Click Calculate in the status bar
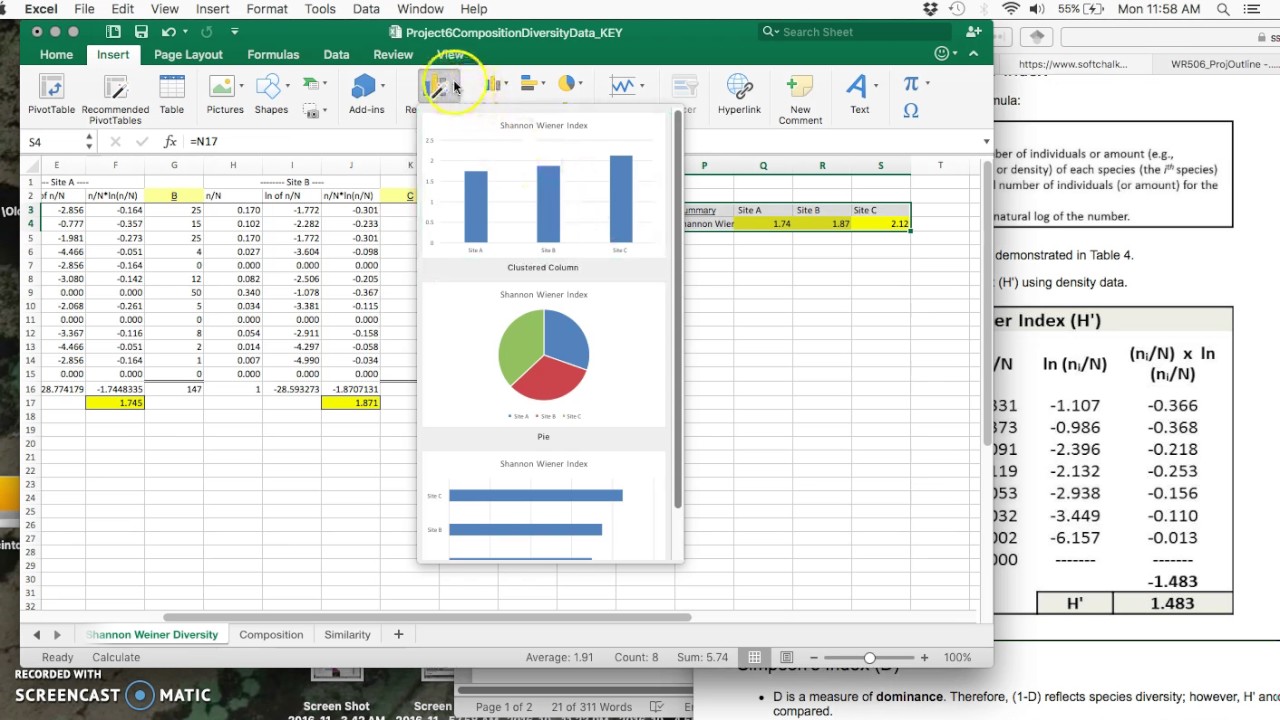Screen dimensions: 1280x720 116,657
